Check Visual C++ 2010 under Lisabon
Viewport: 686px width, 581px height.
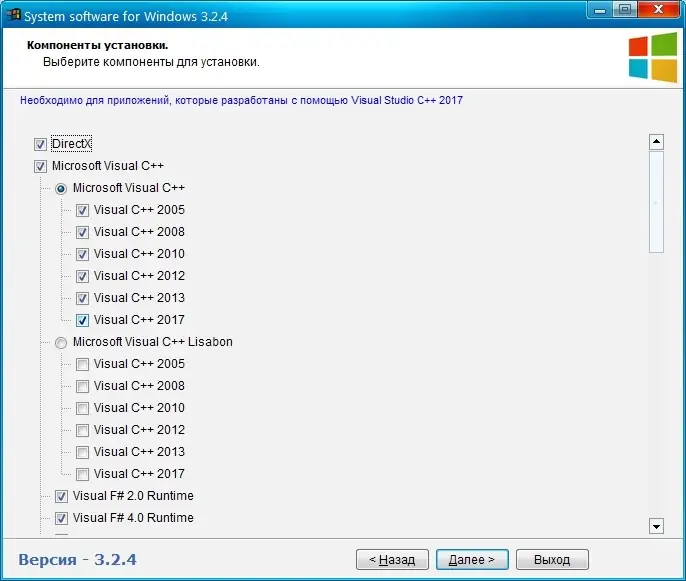[x=82, y=408]
